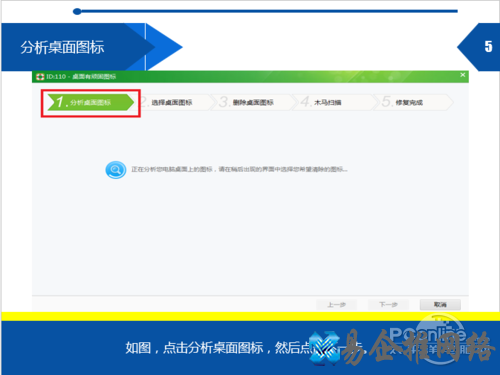
Task: Click the 上一步 button
Action: [x=337, y=305]
